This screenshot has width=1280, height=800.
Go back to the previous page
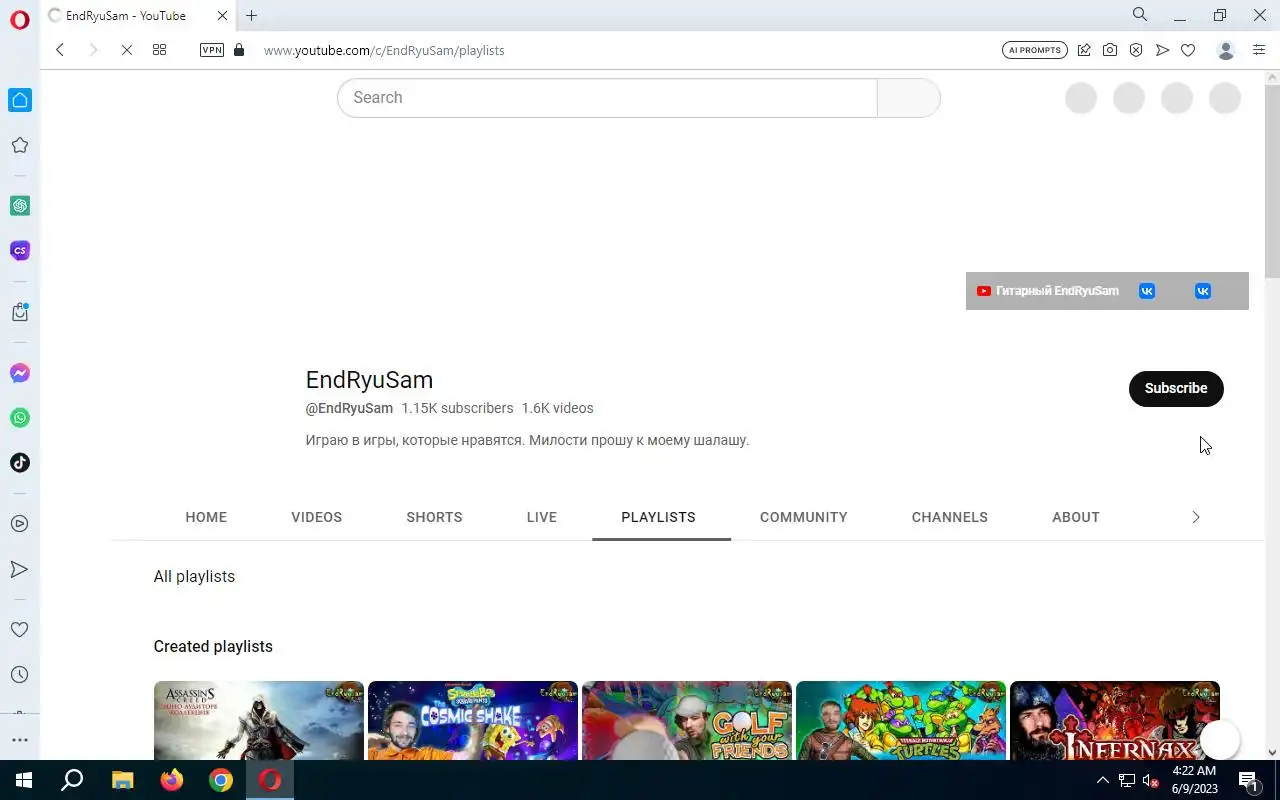coord(60,50)
